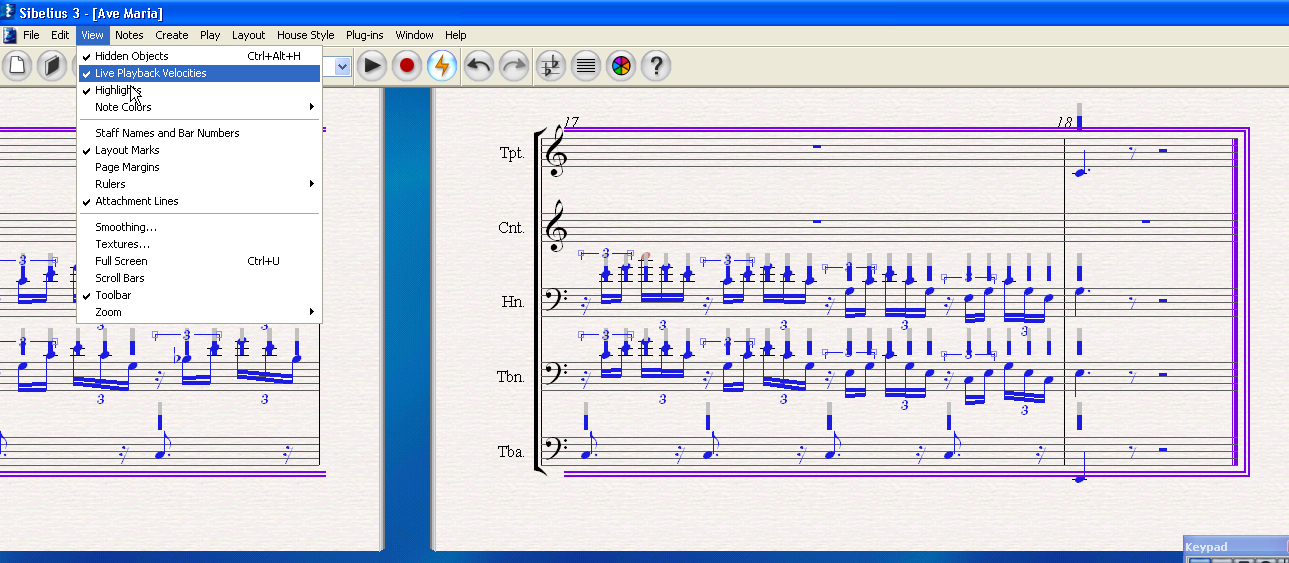1289x563 pixels.
Task: Toggle Layout Marks option
Action: [x=199, y=150]
